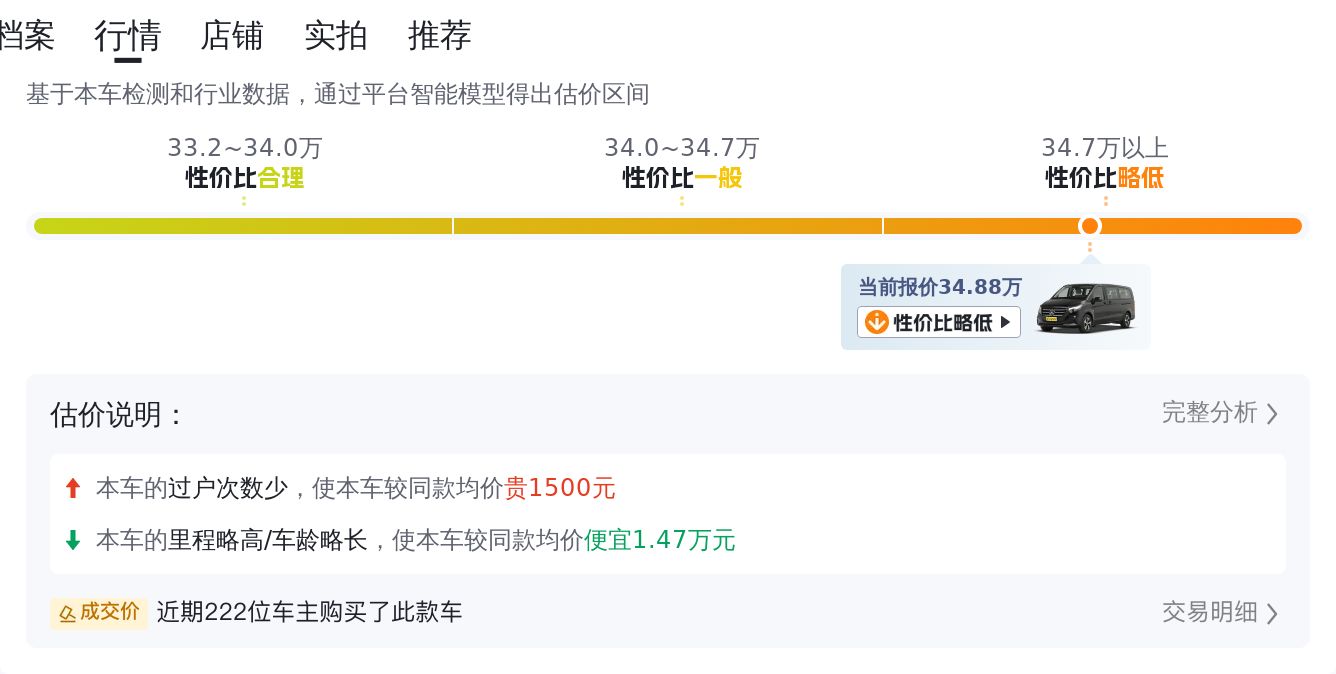Click the green-yellow 性价比合理 bar segment
This screenshot has width=1336, height=674.
243,226
